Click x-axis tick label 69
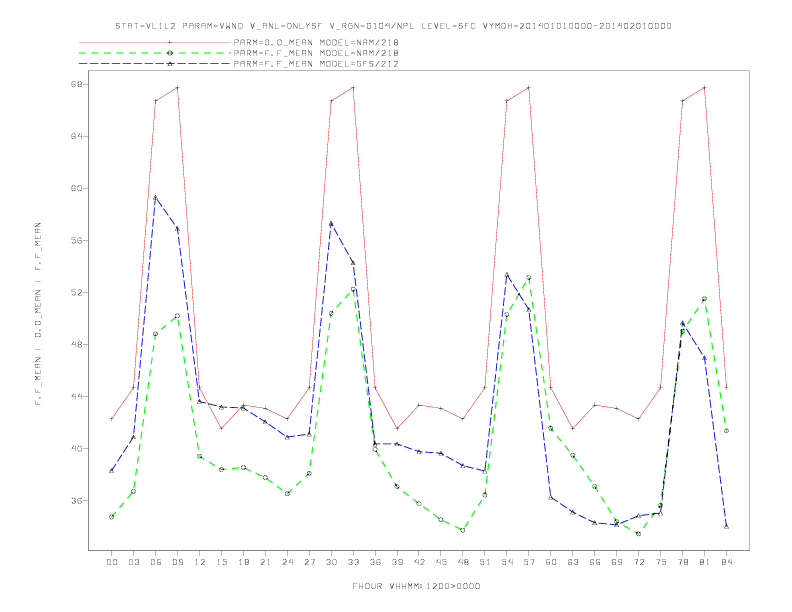 tap(617, 562)
